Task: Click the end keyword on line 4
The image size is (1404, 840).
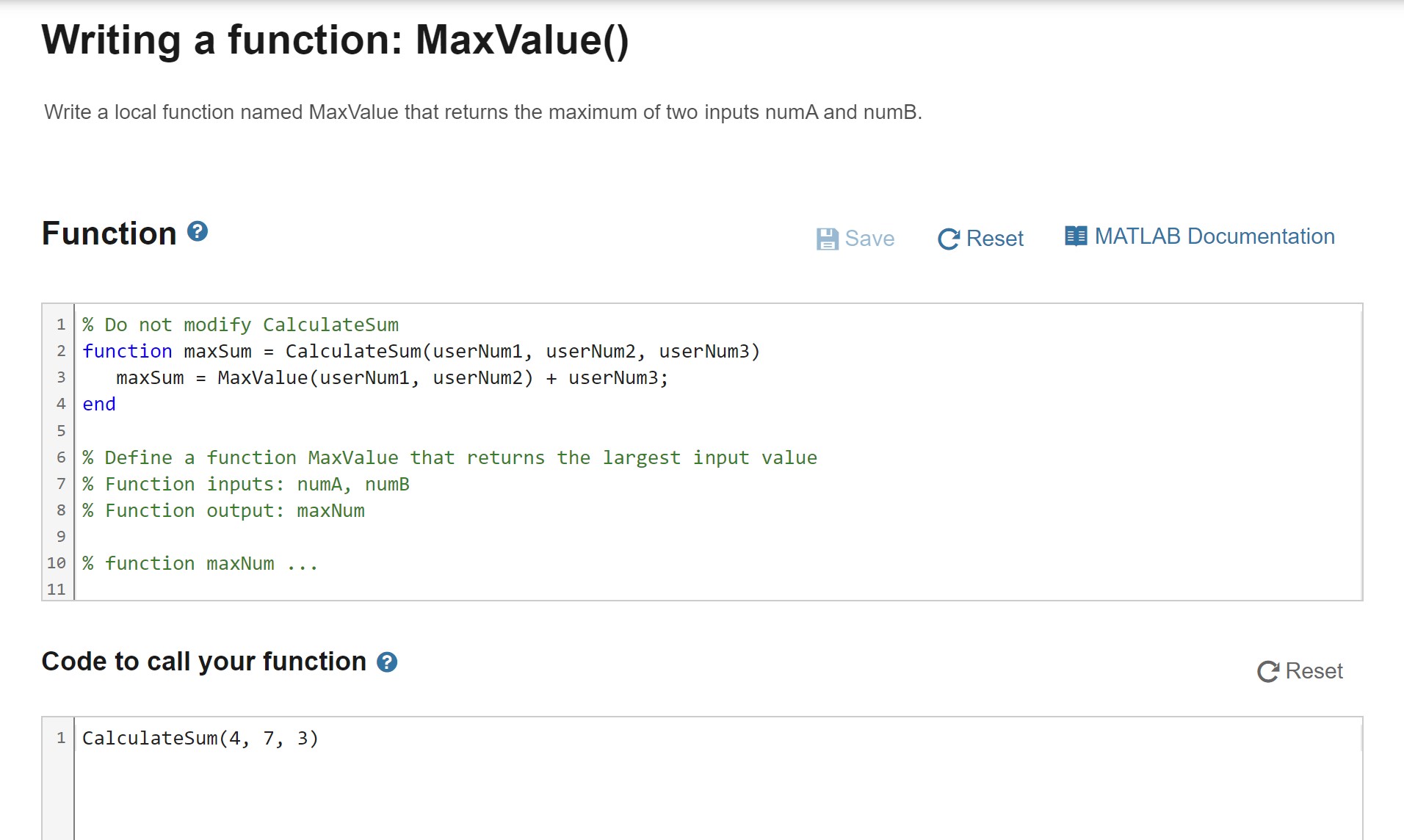Action: click(98, 404)
